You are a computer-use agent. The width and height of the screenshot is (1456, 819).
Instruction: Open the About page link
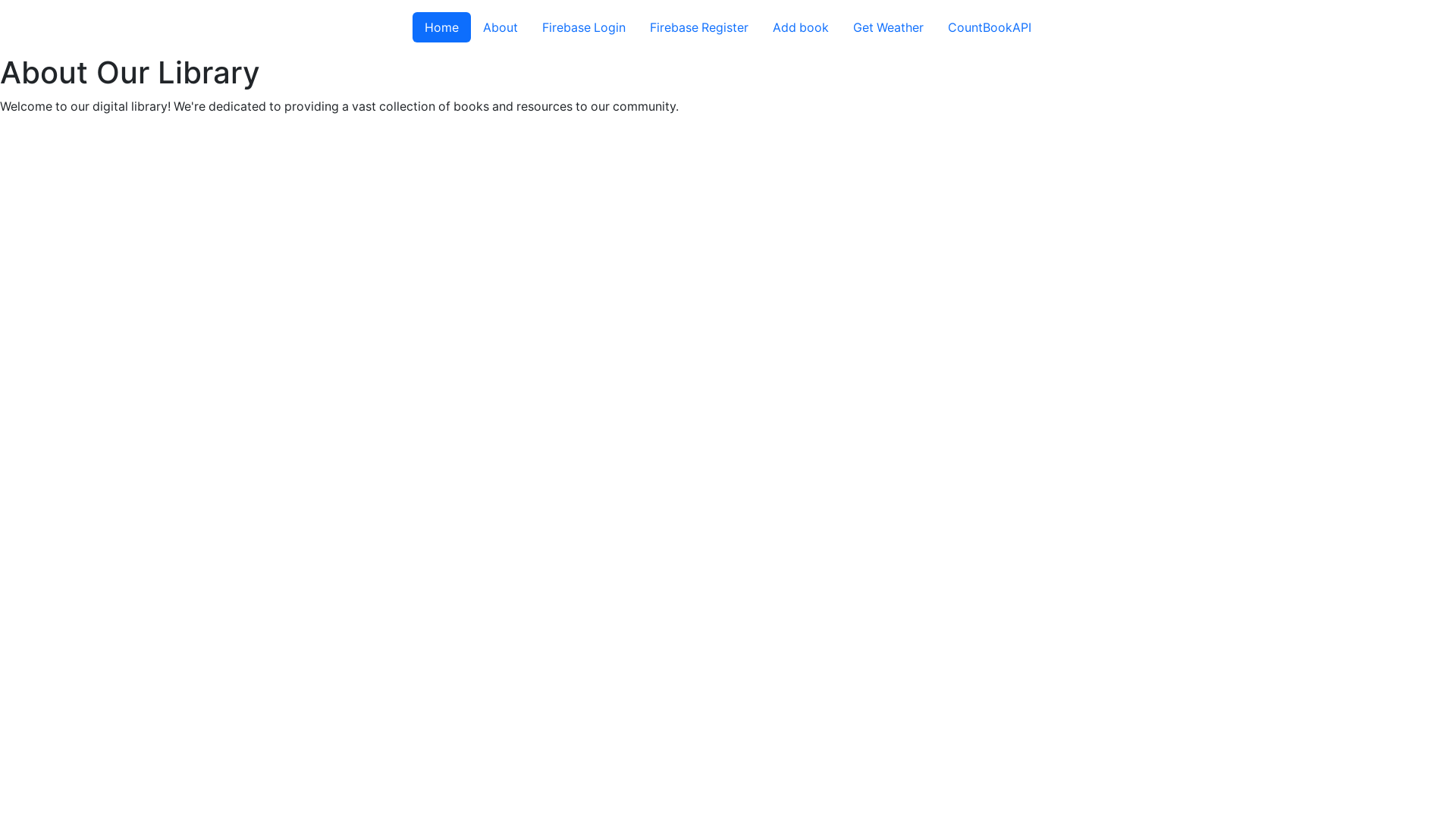coord(500,27)
